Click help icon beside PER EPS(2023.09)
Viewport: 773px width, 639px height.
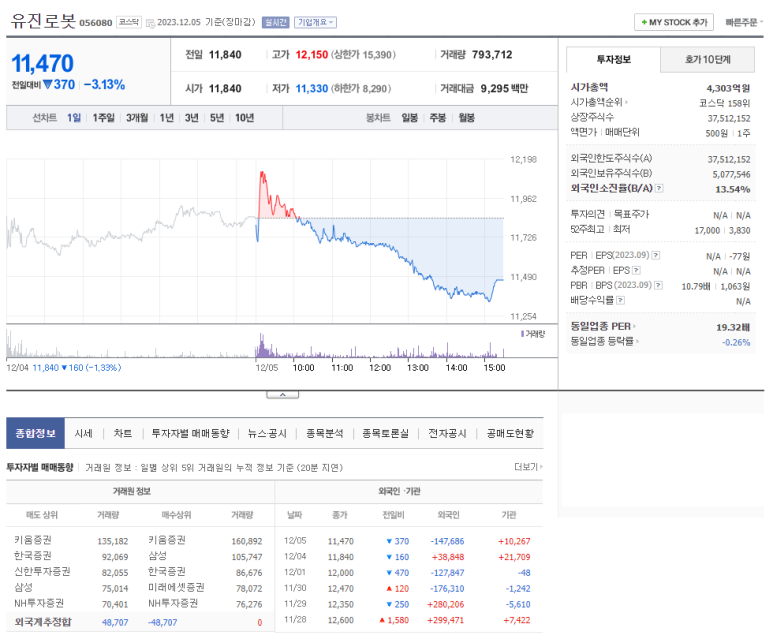[656, 255]
